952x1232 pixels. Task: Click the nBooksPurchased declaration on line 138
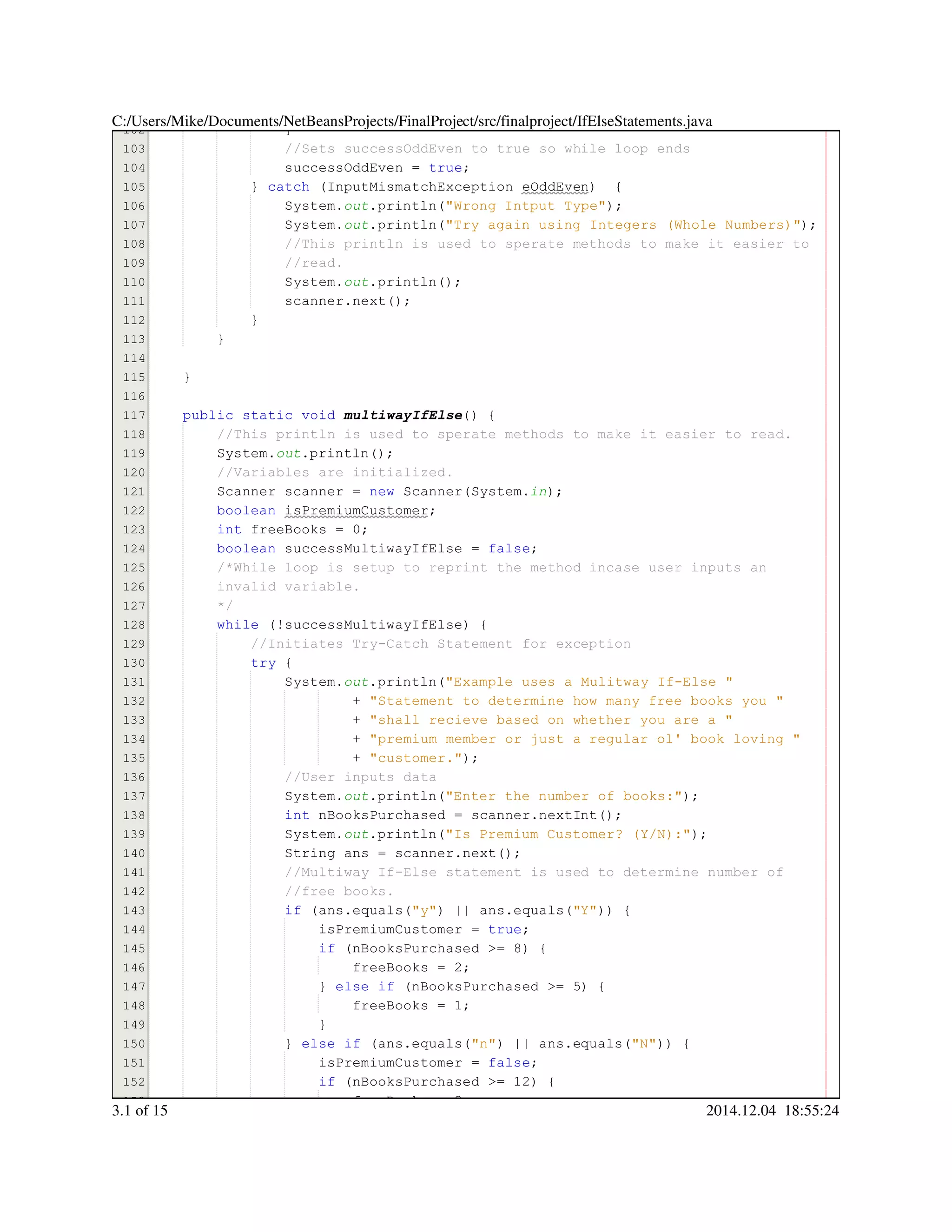click(382, 815)
